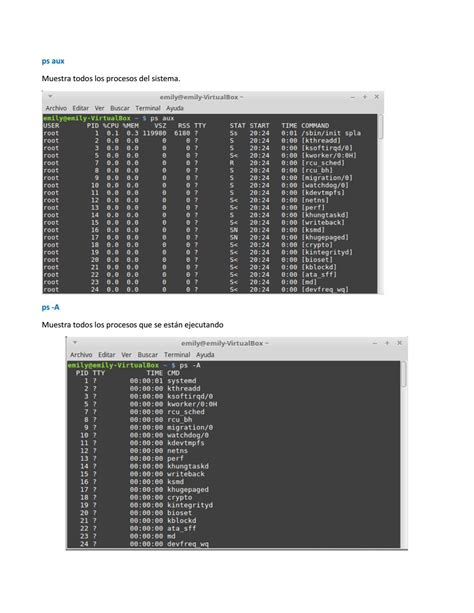
Task: Click 'kblockd' in ps -A output
Action: pyautogui.click(x=182, y=520)
